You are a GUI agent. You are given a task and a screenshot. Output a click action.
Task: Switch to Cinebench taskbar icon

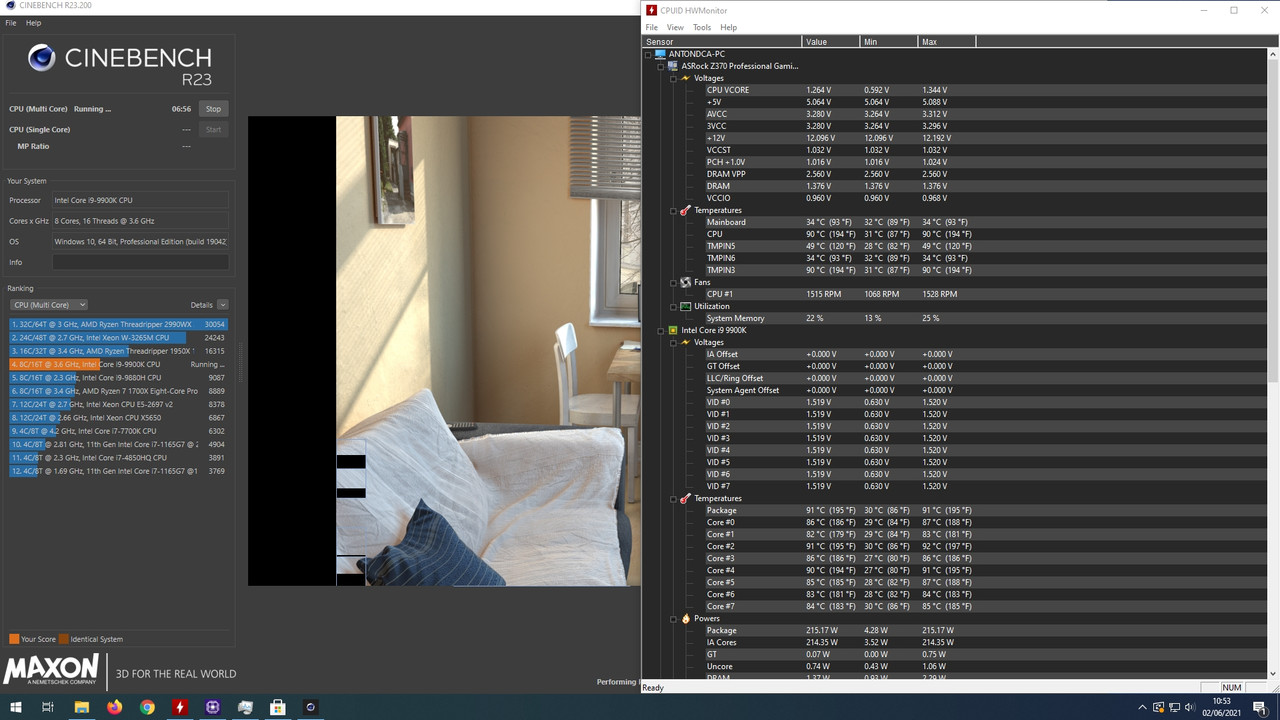point(310,707)
